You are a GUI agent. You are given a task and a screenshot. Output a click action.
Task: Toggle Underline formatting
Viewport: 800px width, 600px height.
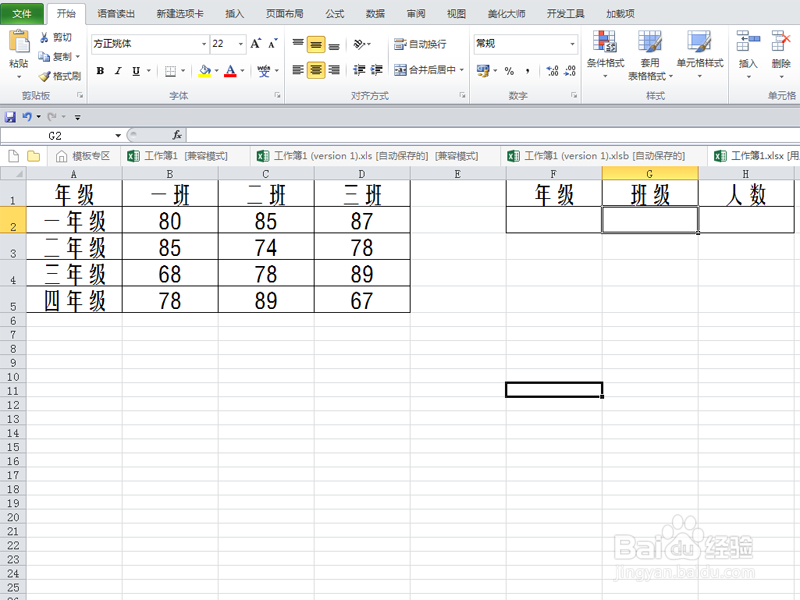click(x=136, y=71)
